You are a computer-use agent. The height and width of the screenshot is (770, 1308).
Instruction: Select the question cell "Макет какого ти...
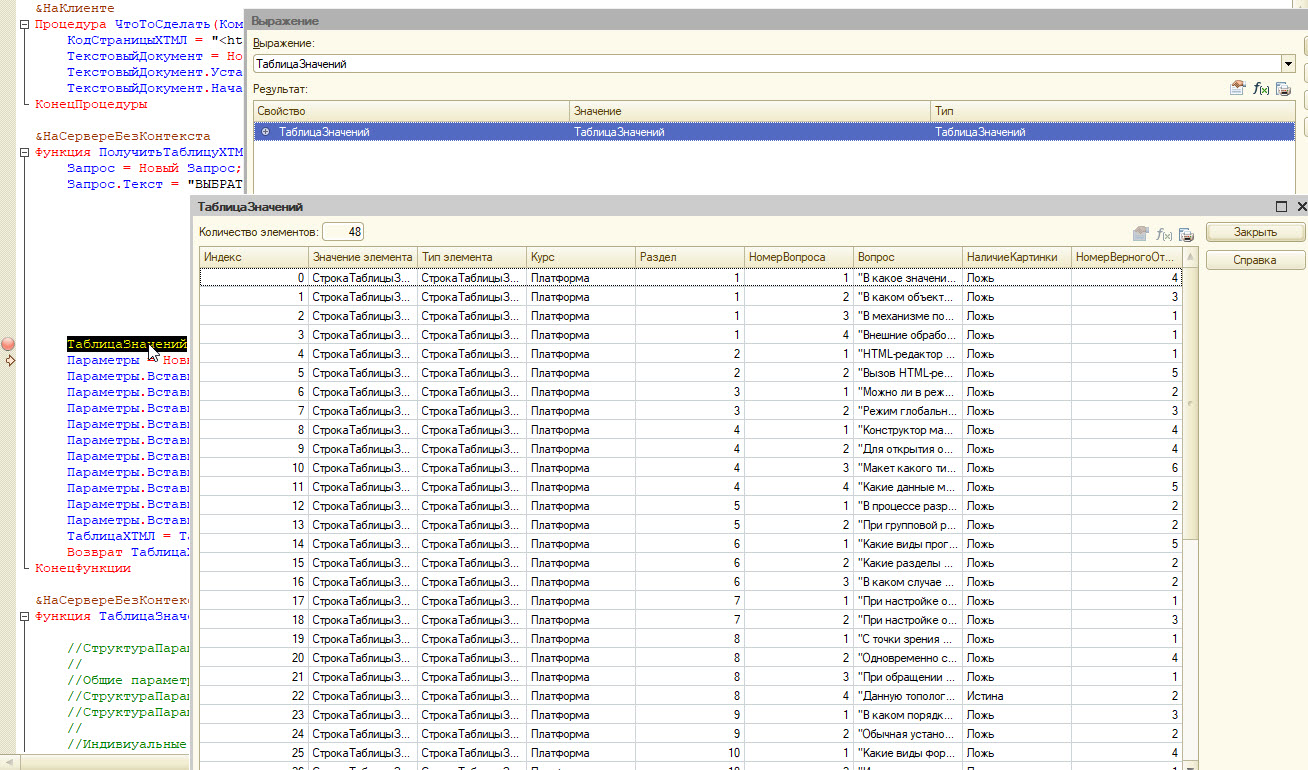click(x=908, y=468)
